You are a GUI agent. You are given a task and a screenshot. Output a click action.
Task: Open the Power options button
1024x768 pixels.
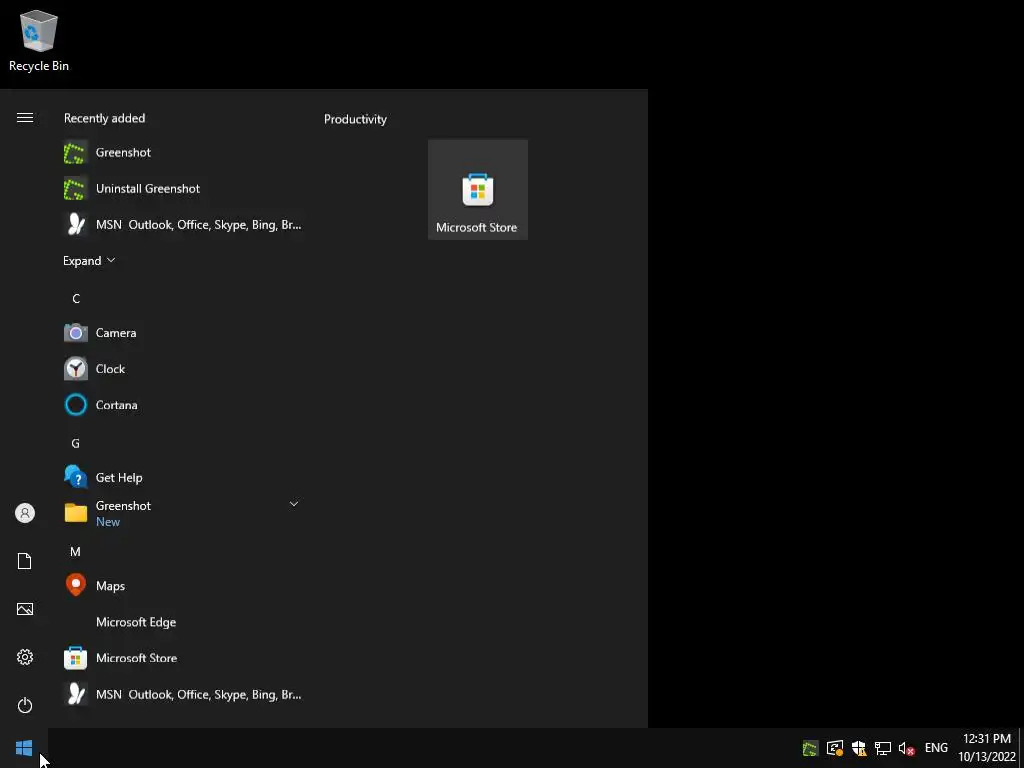click(25, 705)
